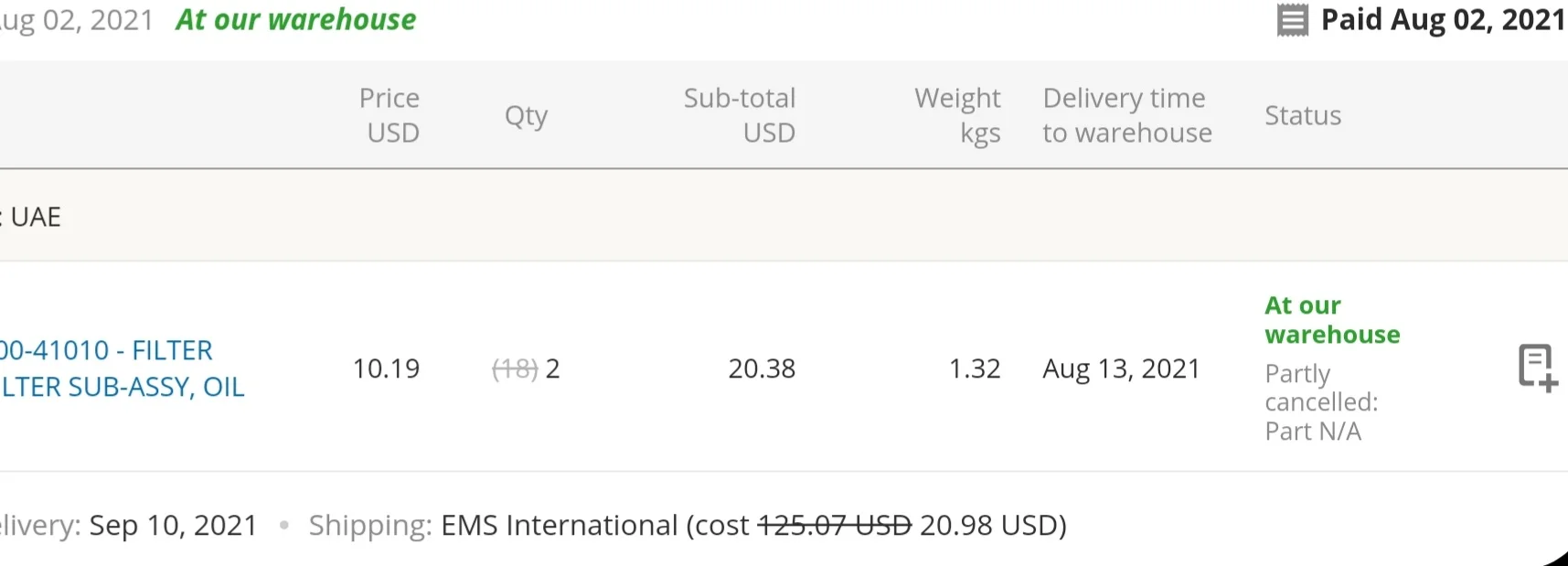1568x566 pixels.
Task: Click the struck-through 125.07 USD cost
Action: [x=835, y=525]
